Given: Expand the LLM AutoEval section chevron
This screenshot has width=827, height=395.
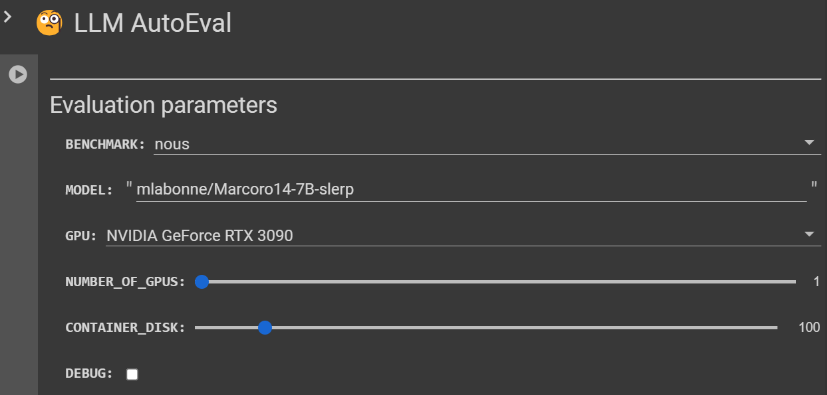Looking at the screenshot, I should click(7, 17).
